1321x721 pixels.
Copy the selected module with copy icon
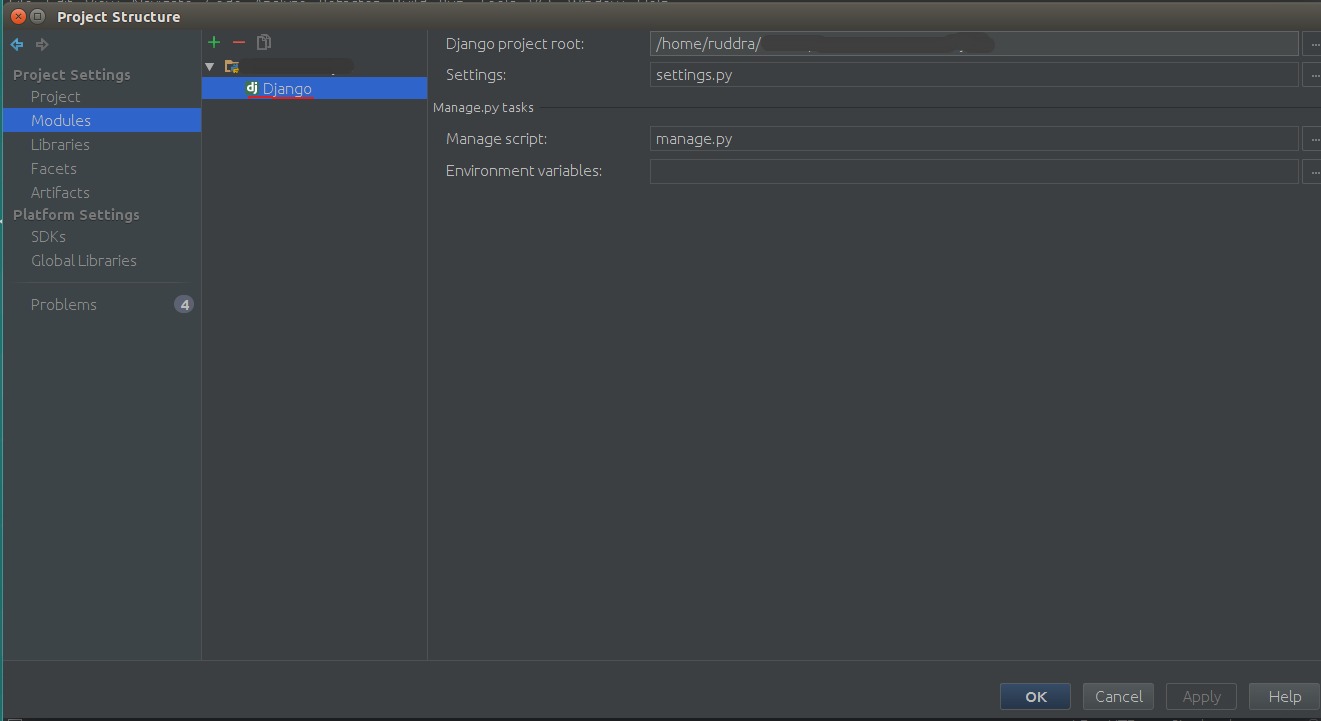click(264, 42)
